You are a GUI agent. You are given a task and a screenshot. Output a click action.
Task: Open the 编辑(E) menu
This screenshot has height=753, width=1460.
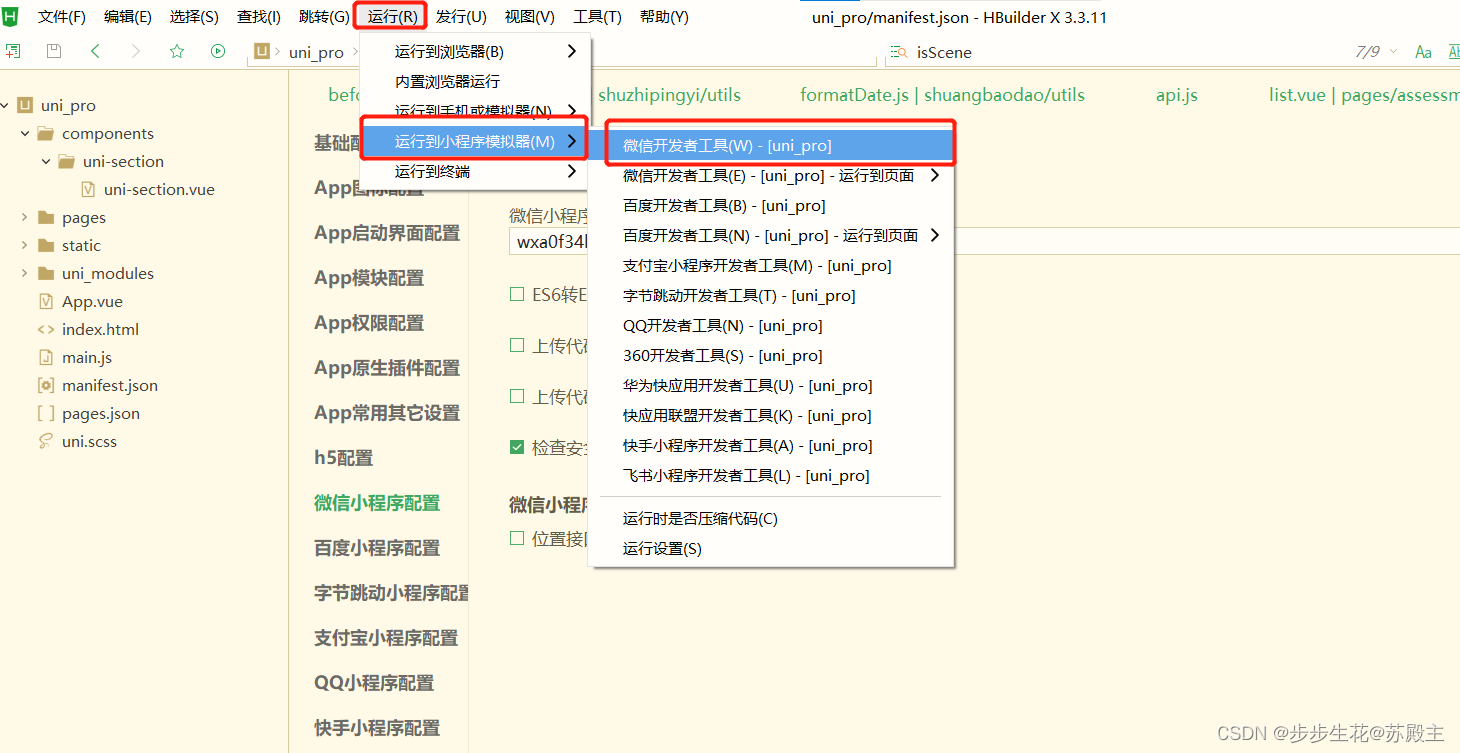(x=128, y=17)
